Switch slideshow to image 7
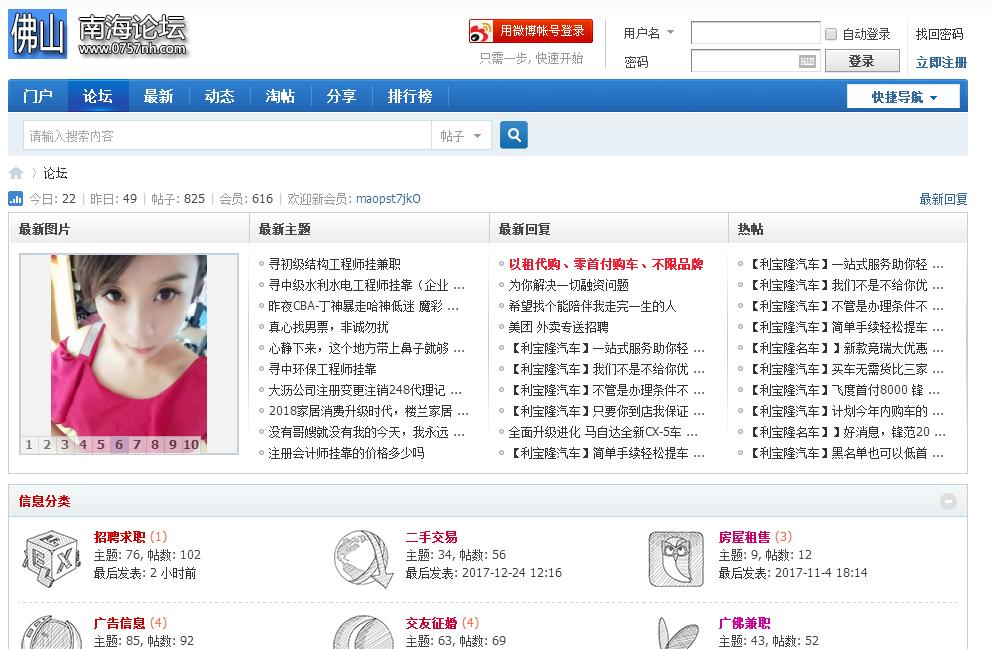The image size is (993, 649). tap(137, 444)
